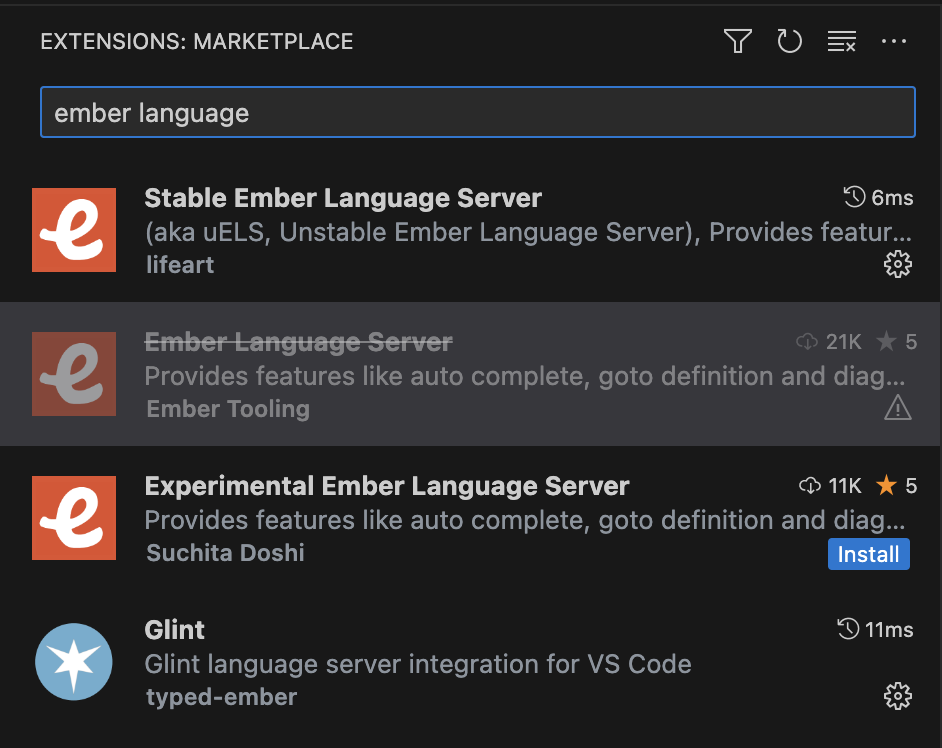Image resolution: width=942 pixels, height=748 pixels.
Task: Clear the extensions search input icon
Action: pos(842,41)
